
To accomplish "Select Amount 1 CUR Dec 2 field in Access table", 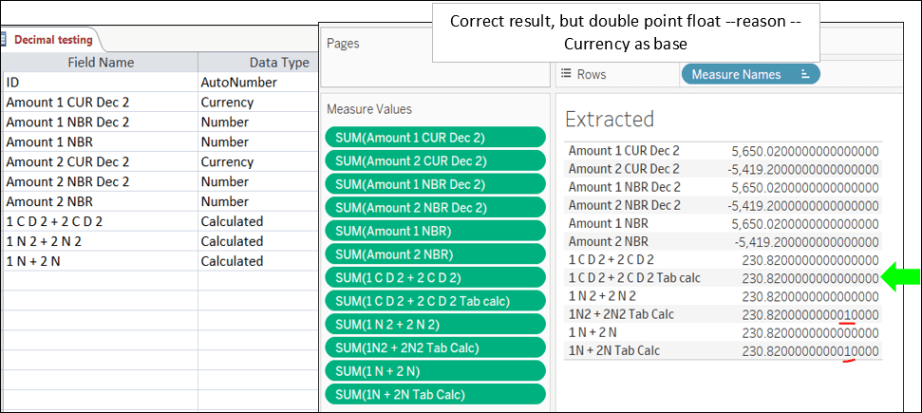I will (x=101, y=102).
